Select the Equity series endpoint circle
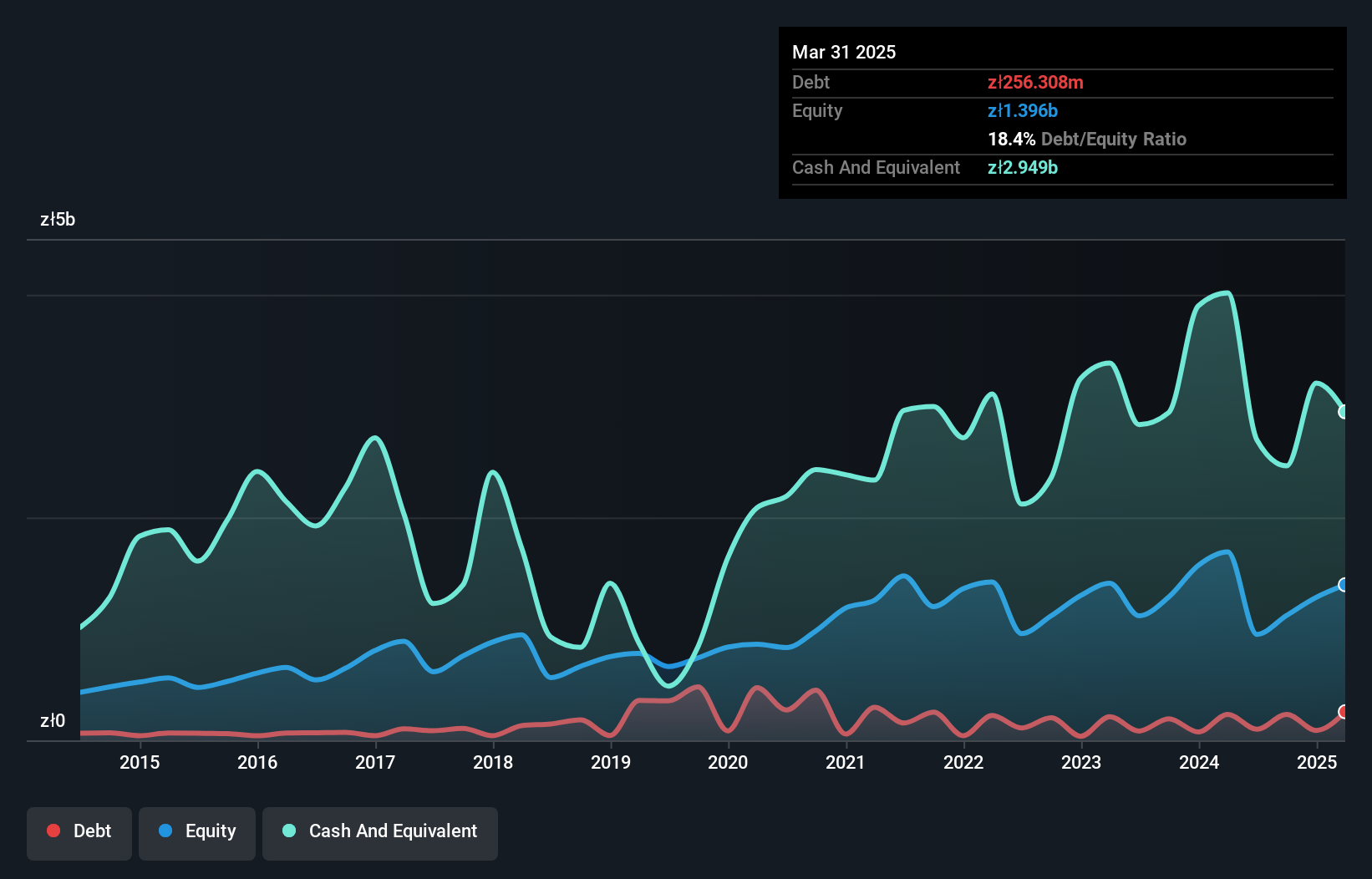1372x879 pixels. 1343,585
